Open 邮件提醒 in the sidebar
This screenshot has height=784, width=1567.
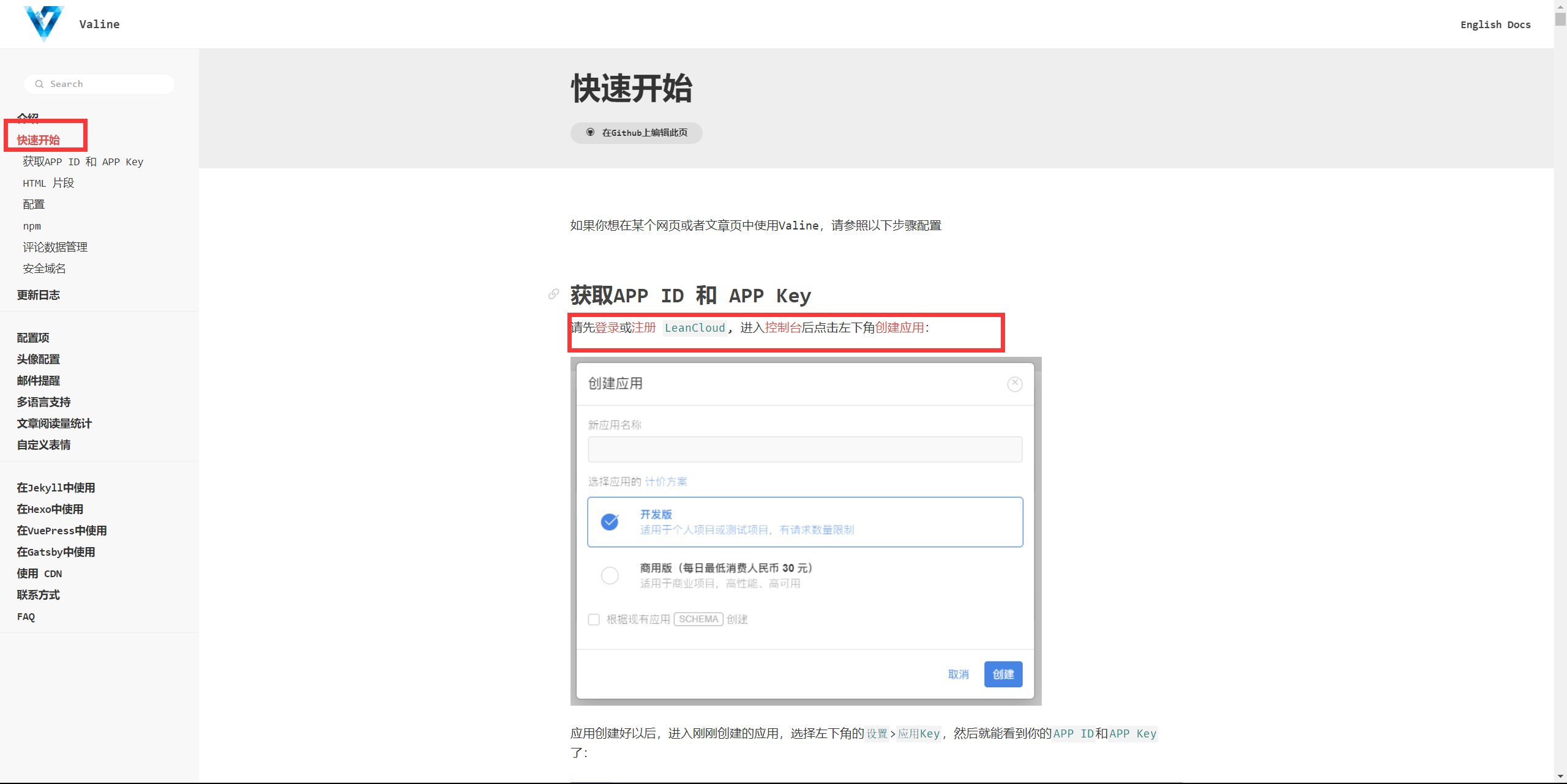[39, 381]
